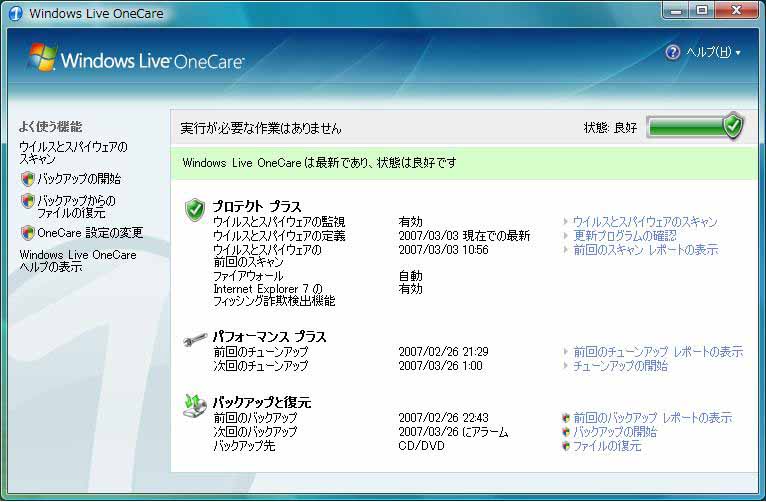Screen dimensions: 766x502
Task: Click arrow beside 前回のスキャン レポートの表示 link
Action: 565,250
